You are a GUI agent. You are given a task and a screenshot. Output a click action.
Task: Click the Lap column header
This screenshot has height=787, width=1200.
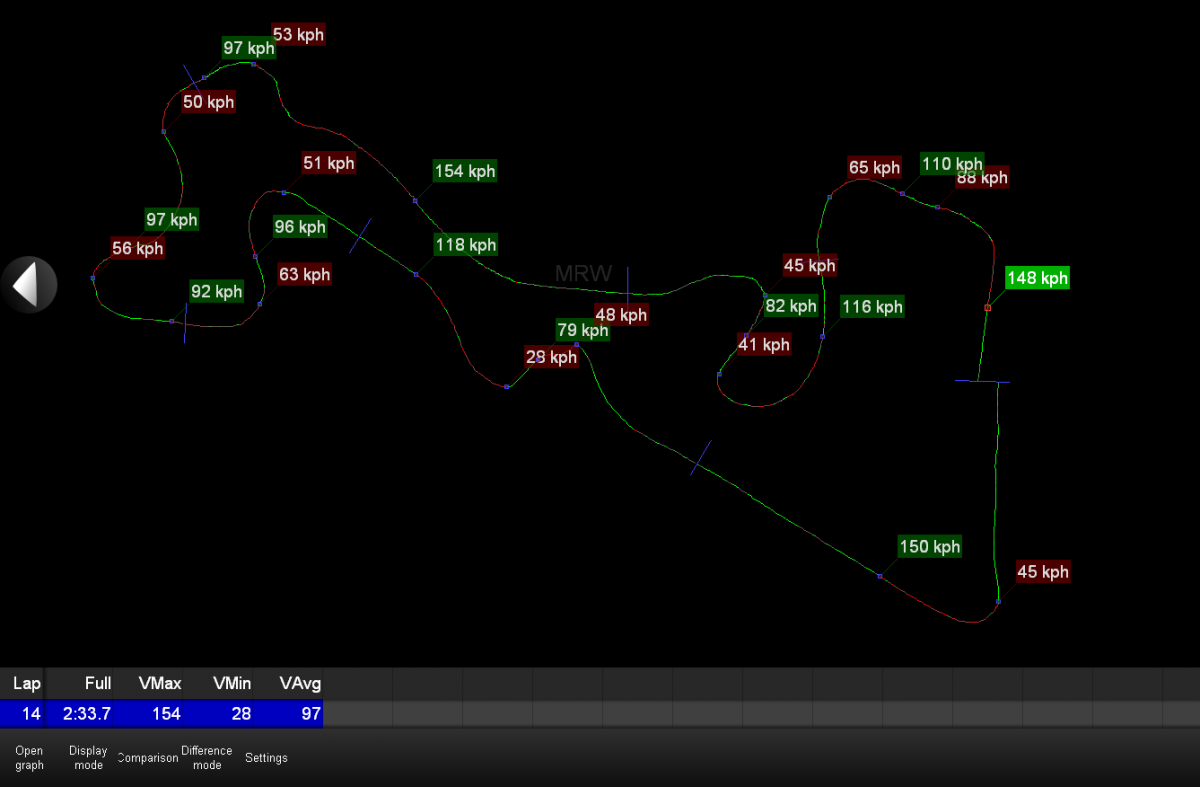coord(27,684)
